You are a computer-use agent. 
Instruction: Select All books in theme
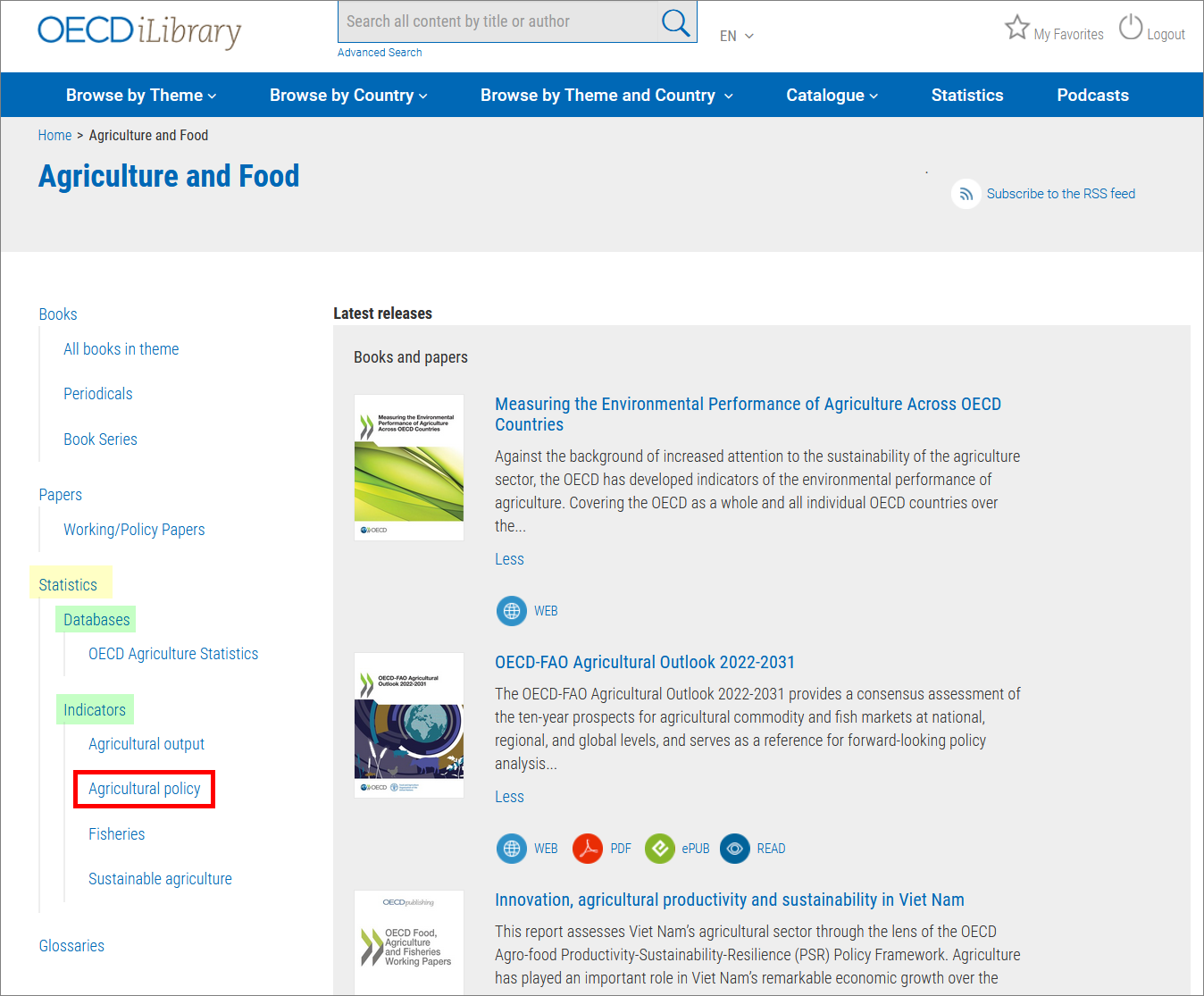click(x=121, y=349)
